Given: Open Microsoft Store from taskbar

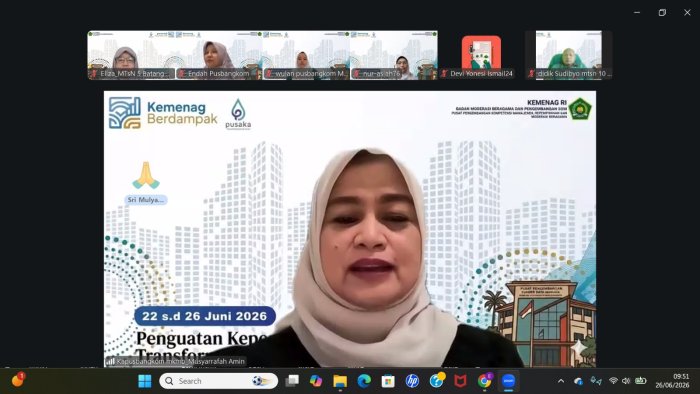Looking at the screenshot, I should pos(388,381).
